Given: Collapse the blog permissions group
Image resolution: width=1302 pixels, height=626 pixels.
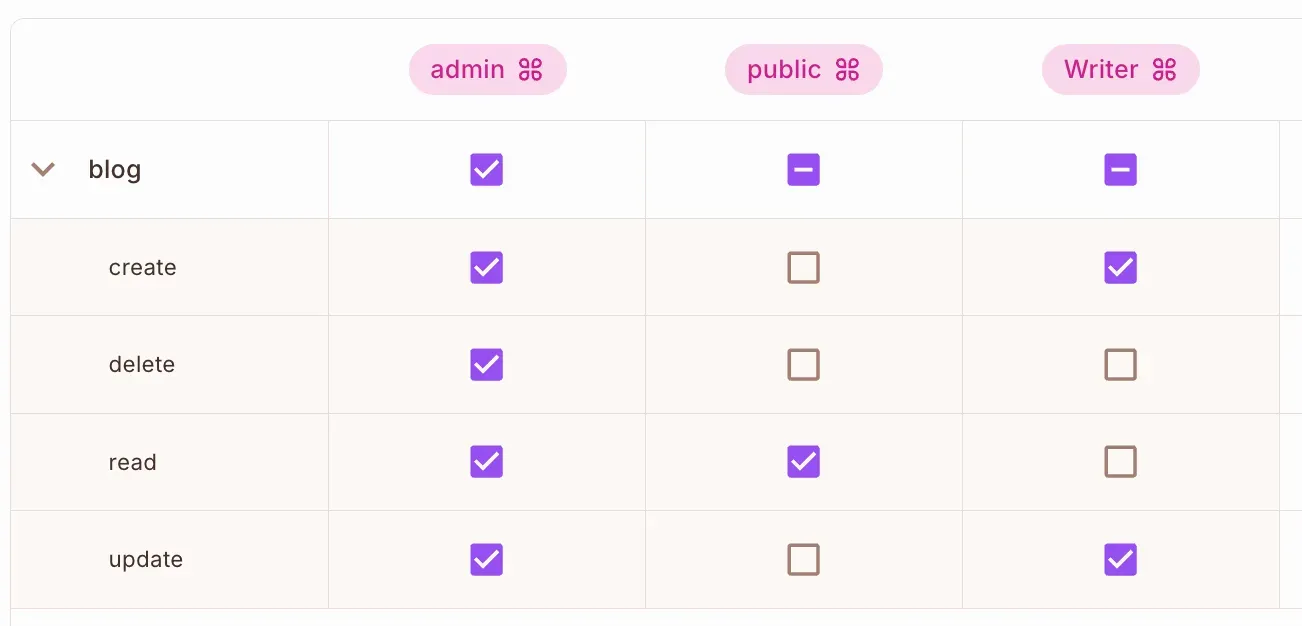Looking at the screenshot, I should pos(42,170).
